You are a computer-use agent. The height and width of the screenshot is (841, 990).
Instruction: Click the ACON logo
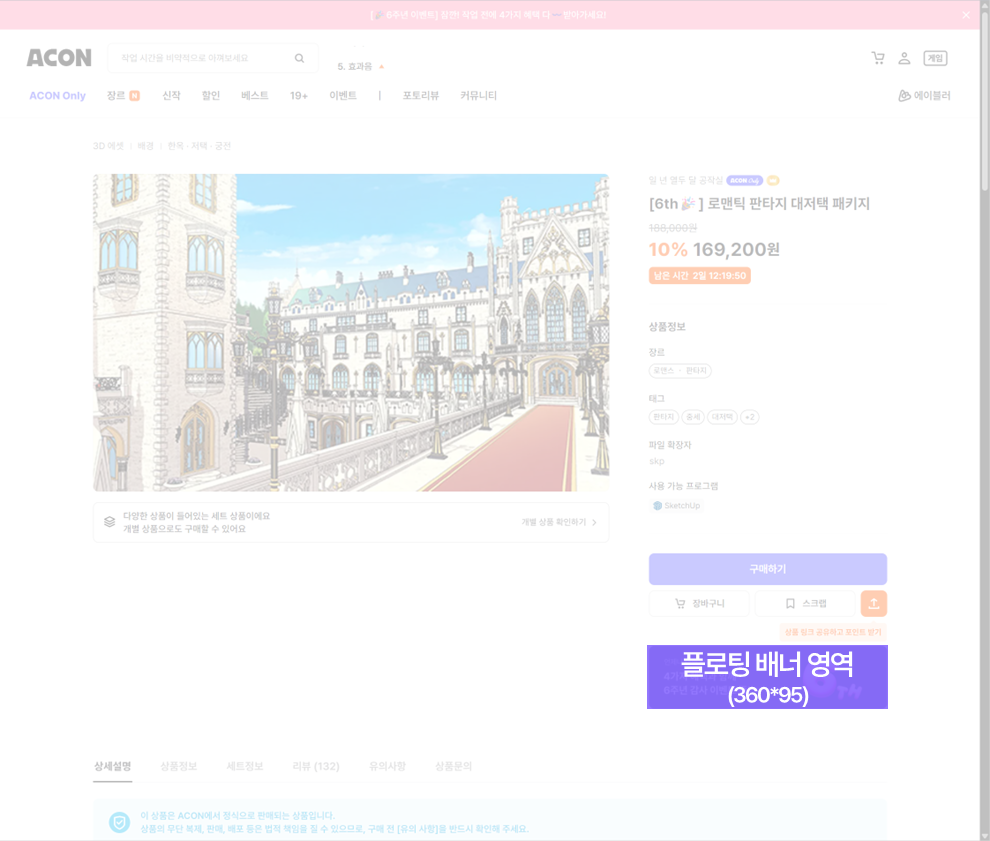click(x=59, y=58)
